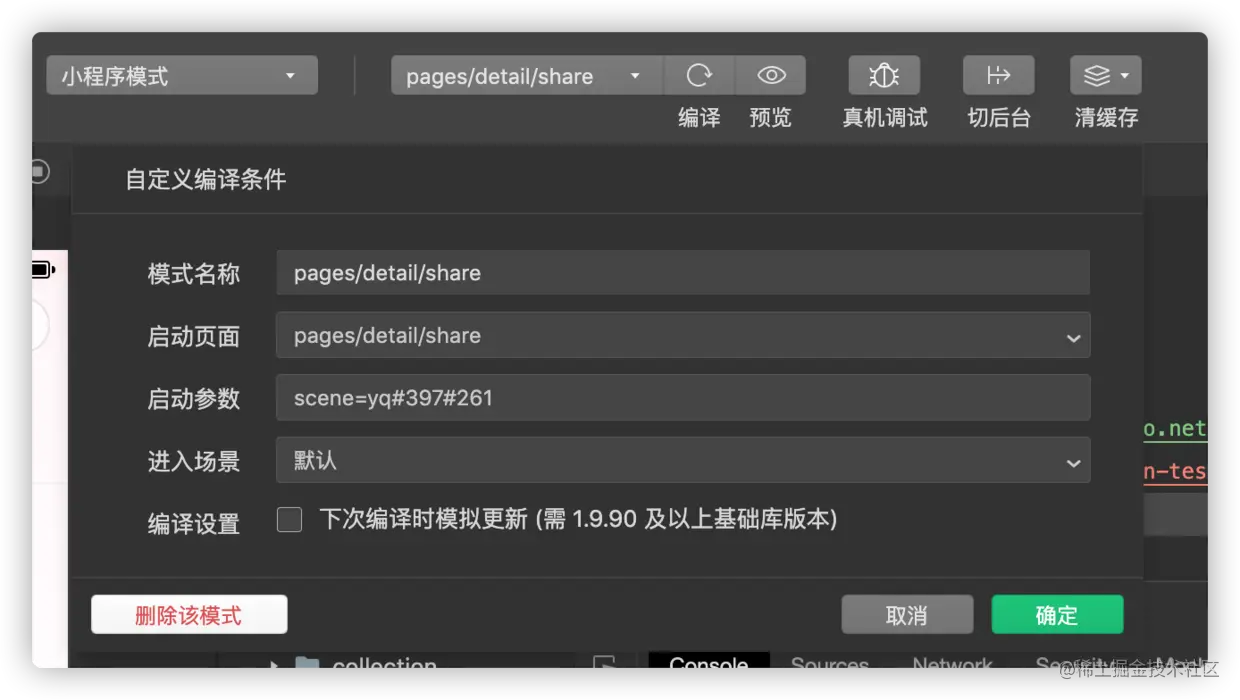This screenshot has width=1240, height=700.
Task: Switch to the Sources tab
Action: [830, 662]
